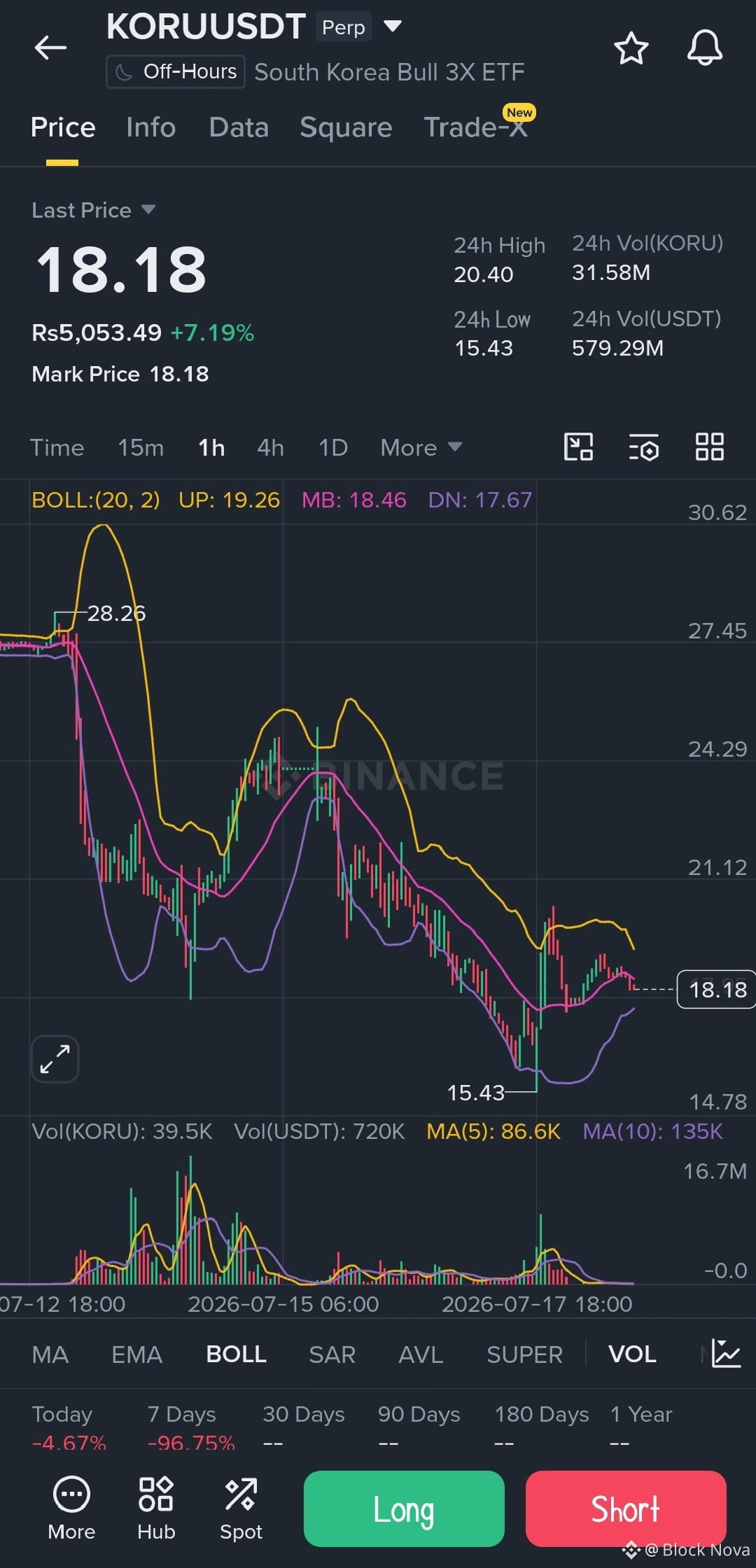Enable the SAR indicator
This screenshot has width=756, height=1568.
click(x=332, y=1354)
